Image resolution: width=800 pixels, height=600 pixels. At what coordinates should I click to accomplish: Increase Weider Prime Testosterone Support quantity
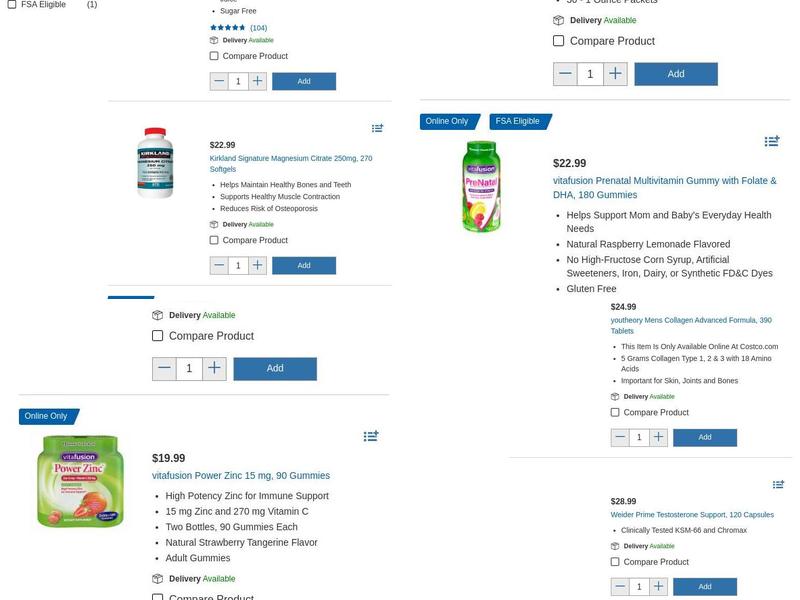[658, 587]
